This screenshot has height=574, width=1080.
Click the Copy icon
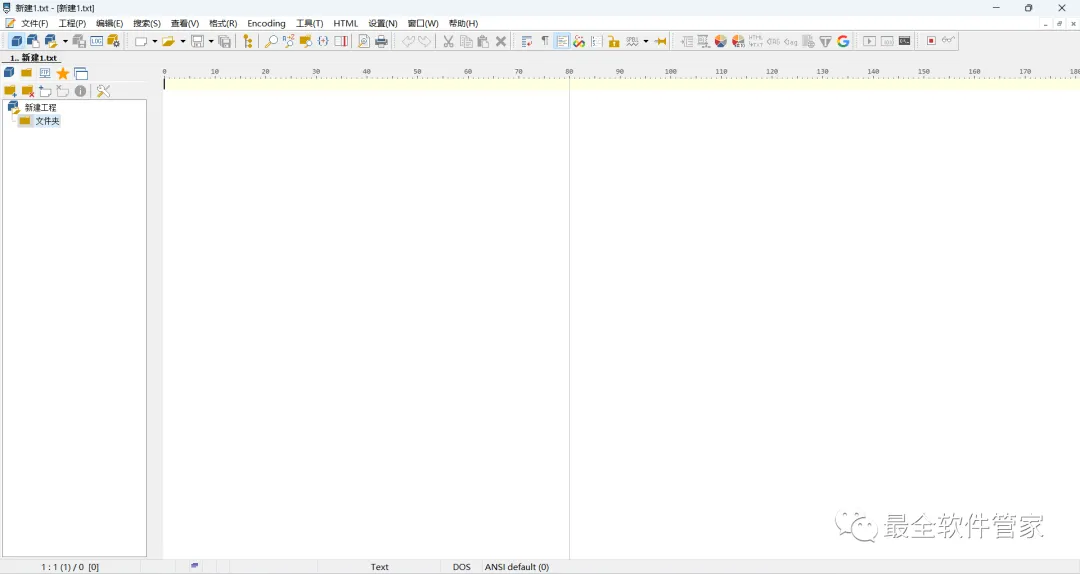pyautogui.click(x=466, y=41)
